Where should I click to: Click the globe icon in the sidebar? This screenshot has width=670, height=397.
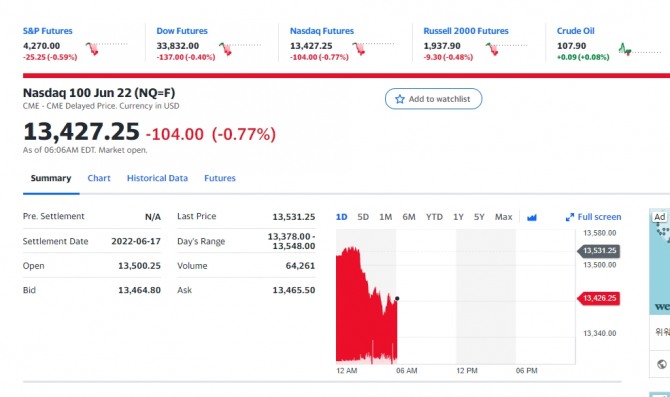(x=662, y=364)
